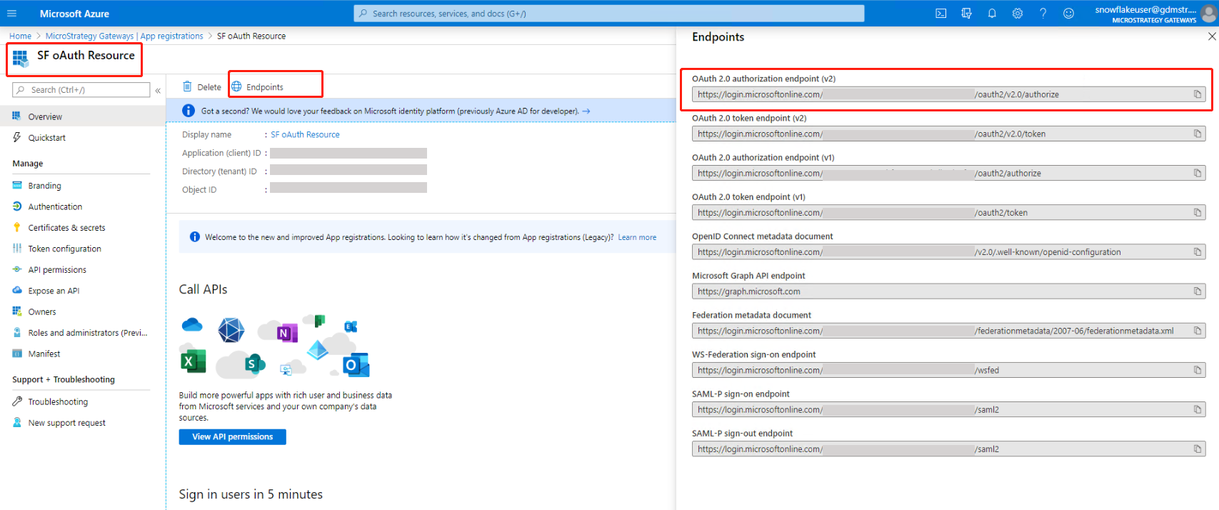Viewport: 1219px width, 510px height.
Task: Close the Endpoints panel
Action: click(x=1211, y=36)
